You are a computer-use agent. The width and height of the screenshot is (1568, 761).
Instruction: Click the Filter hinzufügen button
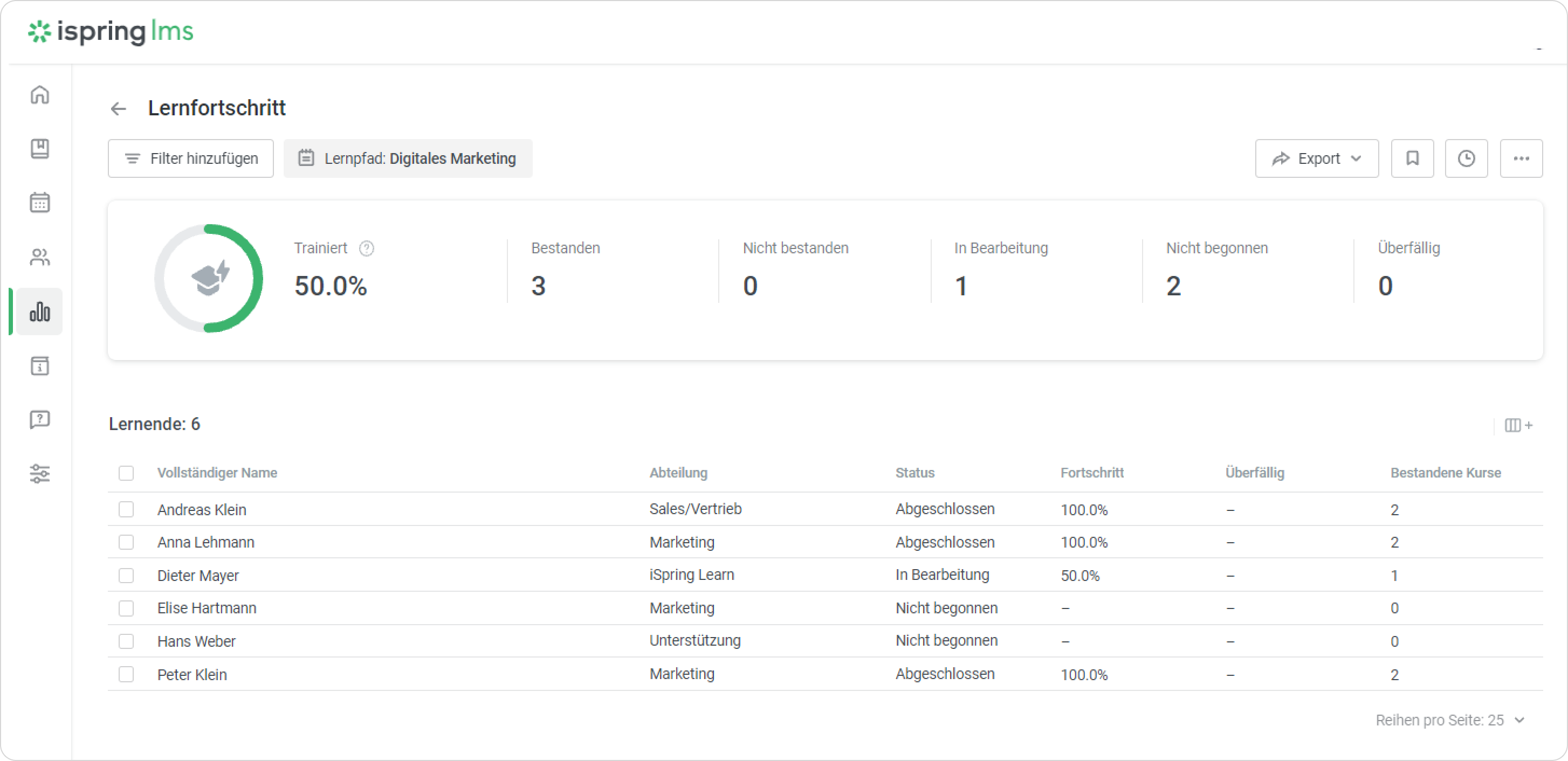click(190, 159)
